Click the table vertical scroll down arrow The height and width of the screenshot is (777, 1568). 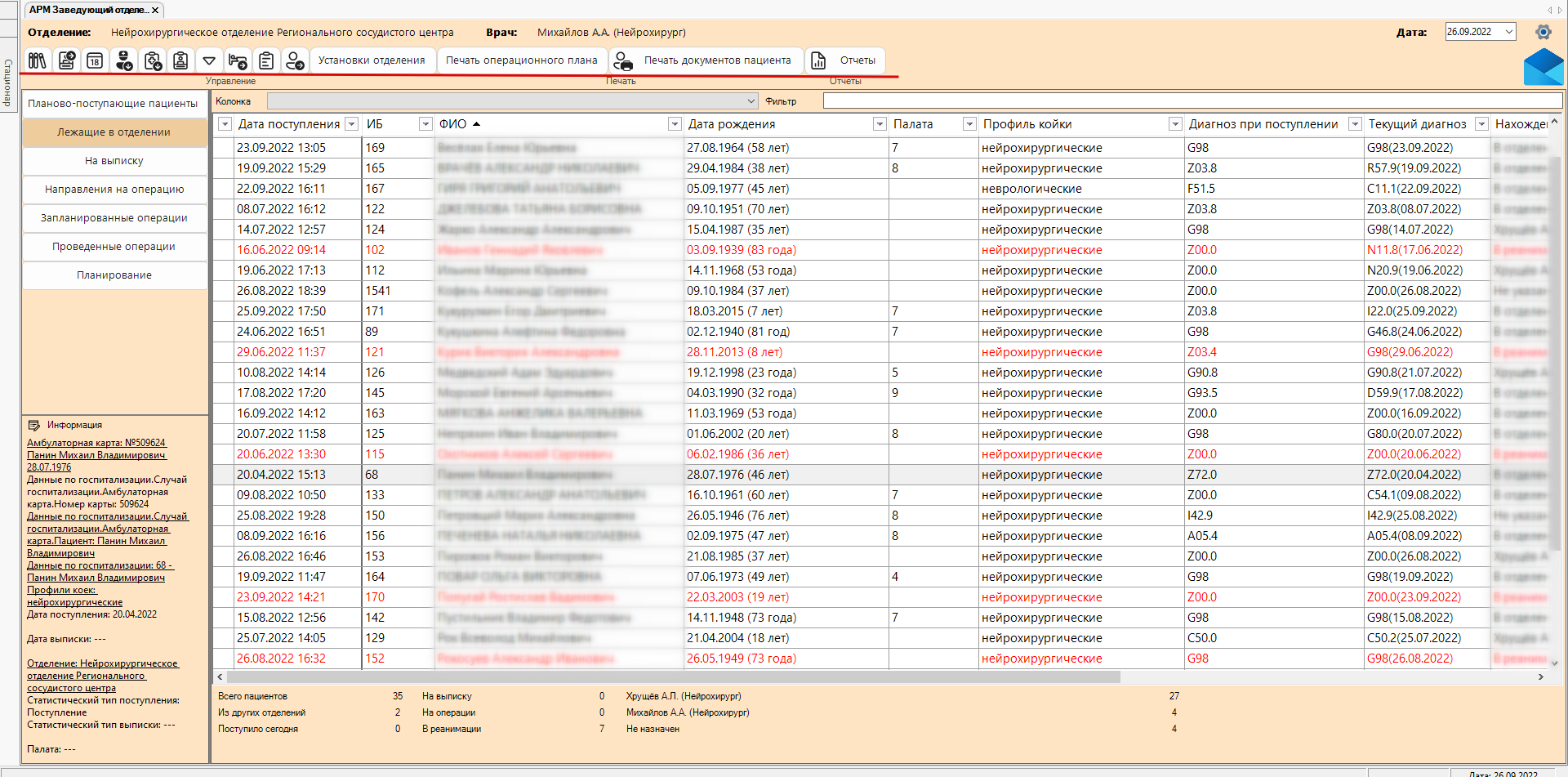(1554, 663)
